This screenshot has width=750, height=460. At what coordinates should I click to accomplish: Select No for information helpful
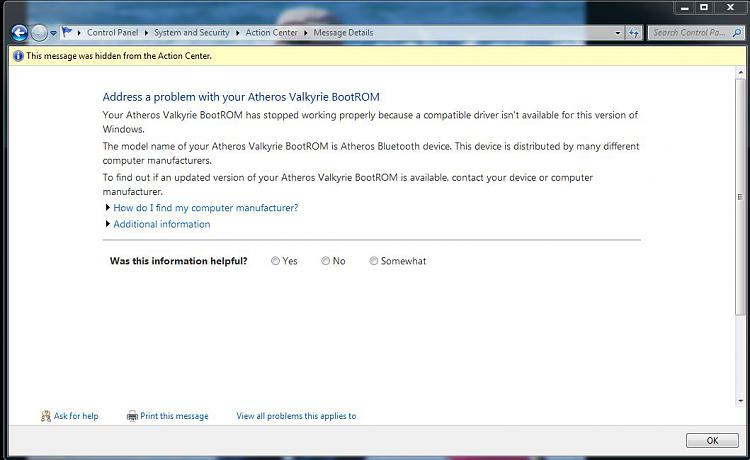(325, 261)
